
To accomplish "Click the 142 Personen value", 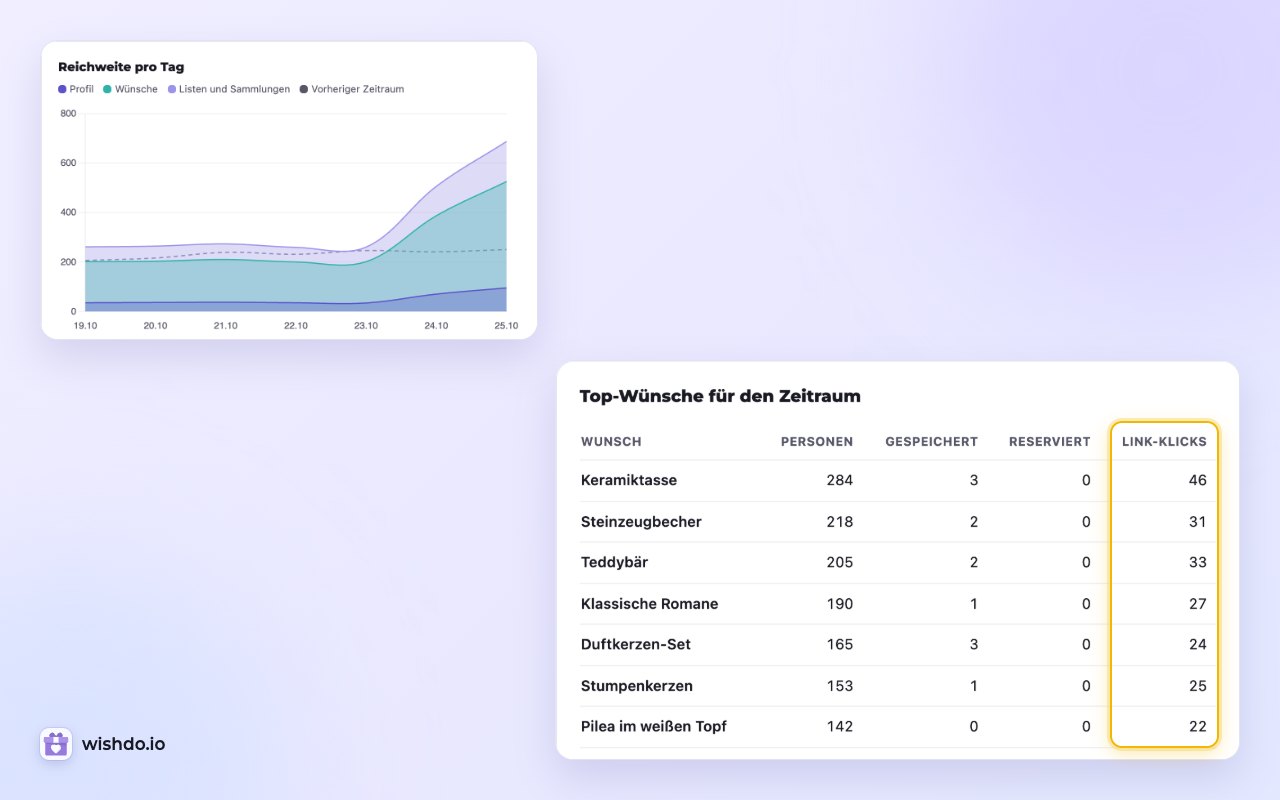I will pyautogui.click(x=840, y=726).
